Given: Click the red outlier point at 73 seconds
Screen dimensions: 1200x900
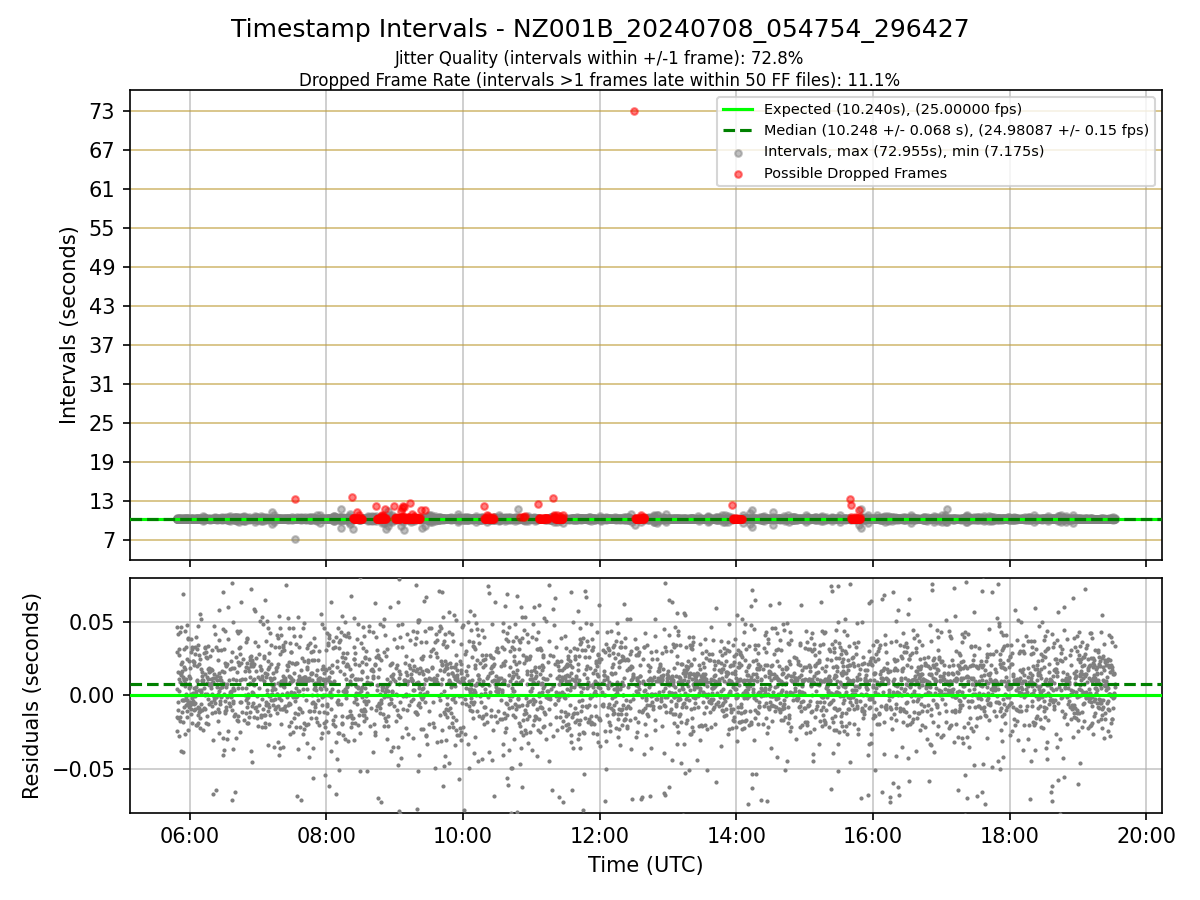Looking at the screenshot, I should (634, 111).
